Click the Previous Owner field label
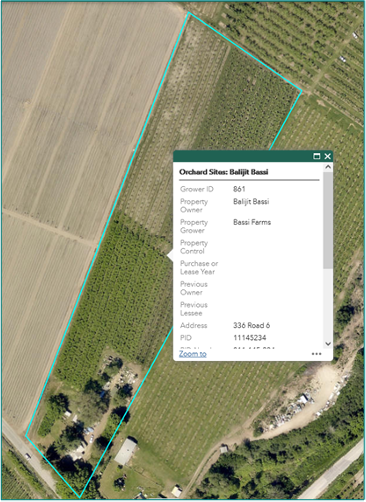 pyautogui.click(x=194, y=288)
